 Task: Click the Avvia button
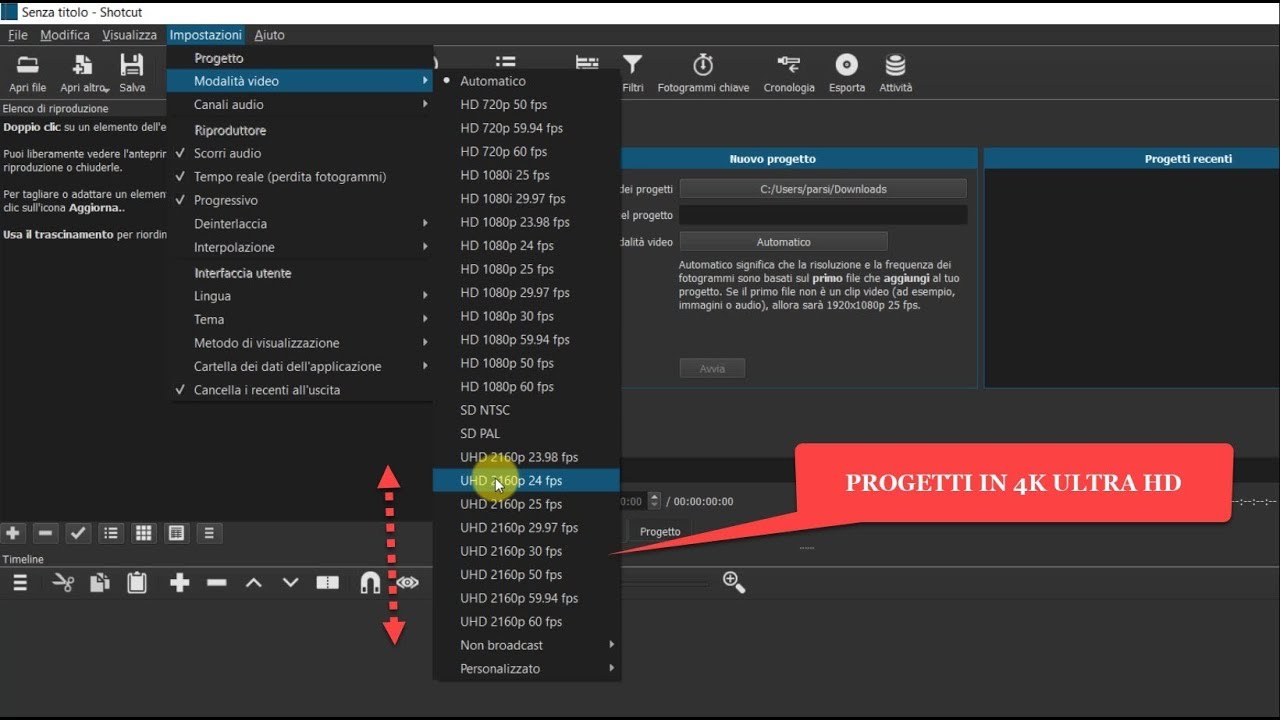click(712, 369)
